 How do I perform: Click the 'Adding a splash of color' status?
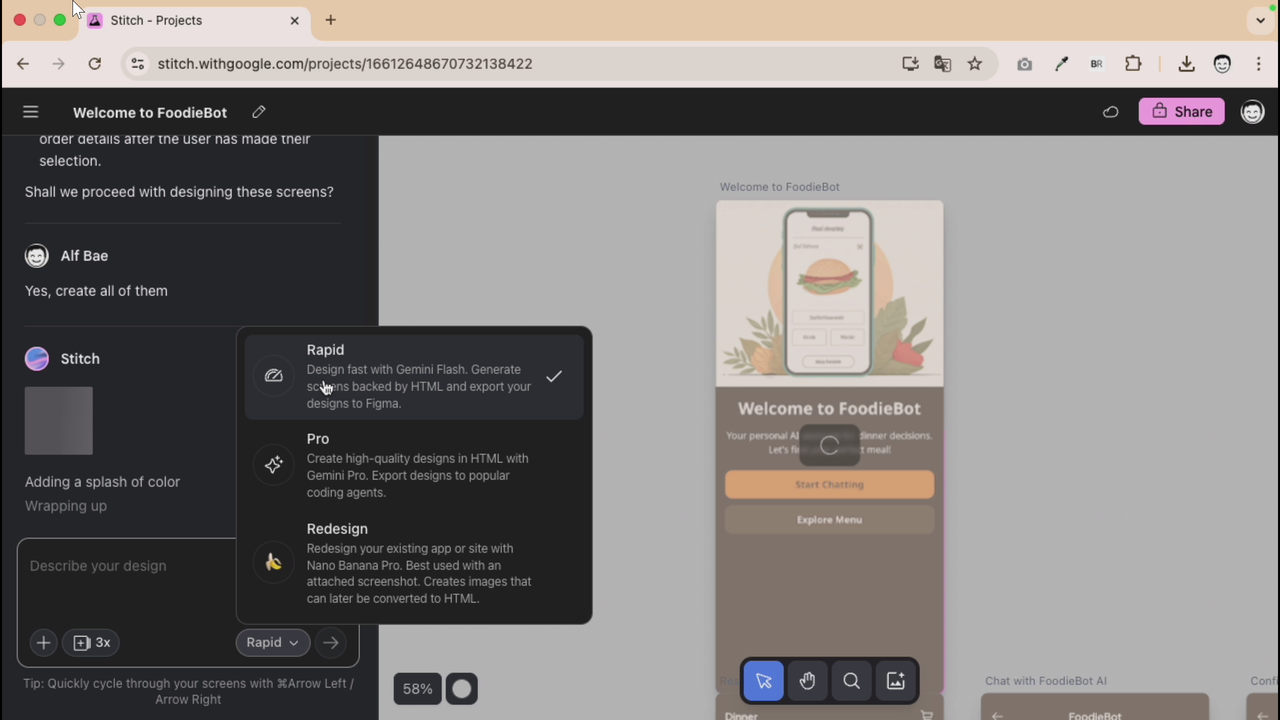(102, 482)
